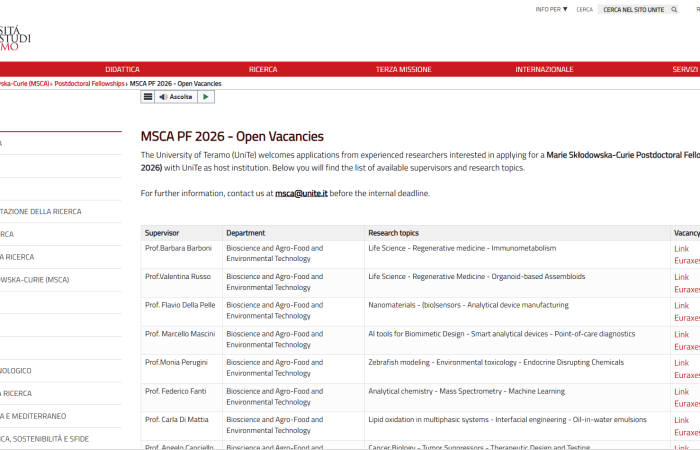Select TERZA MISSIONE in navigation bar
Screen dimensions: 700x450
(403, 70)
